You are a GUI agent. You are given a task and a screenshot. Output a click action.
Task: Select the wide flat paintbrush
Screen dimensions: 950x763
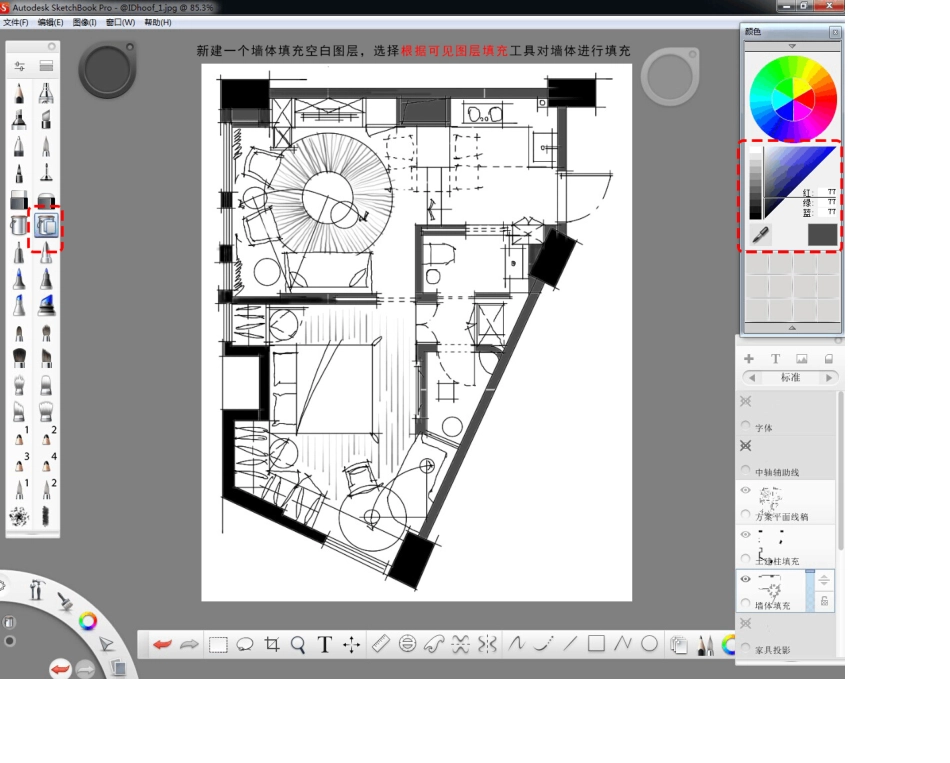coord(19,358)
